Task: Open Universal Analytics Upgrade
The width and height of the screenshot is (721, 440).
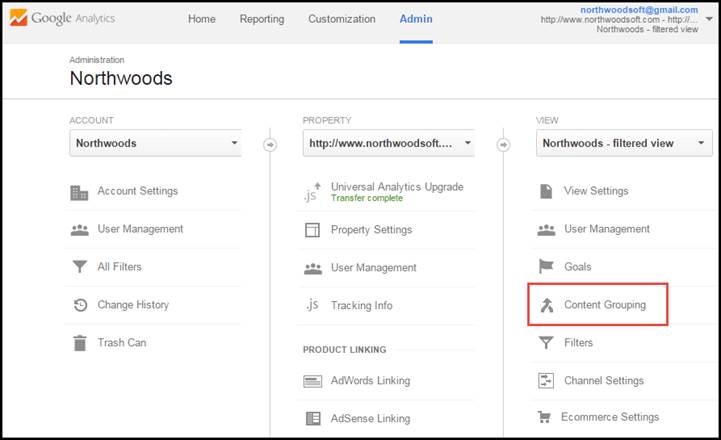Action: click(397, 187)
